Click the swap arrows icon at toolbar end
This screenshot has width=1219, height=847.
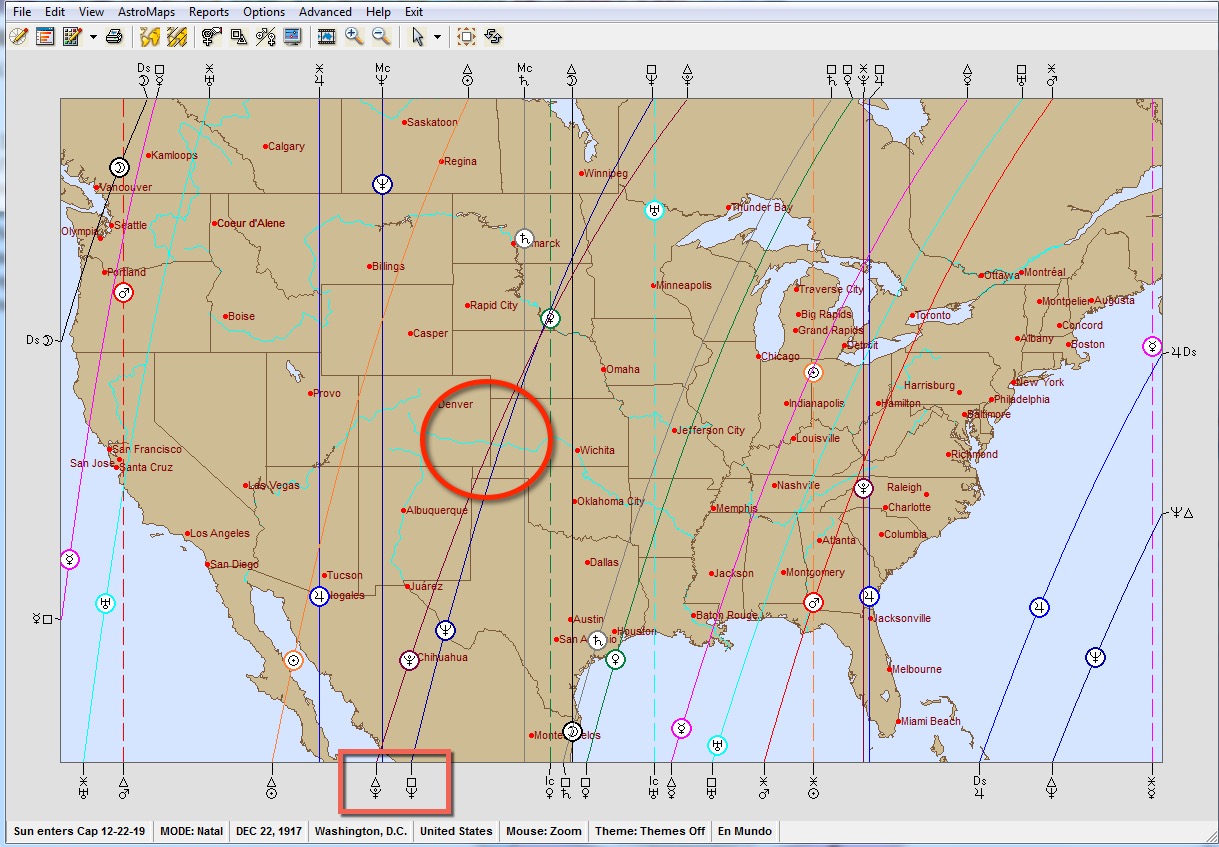pyautogui.click(x=493, y=37)
